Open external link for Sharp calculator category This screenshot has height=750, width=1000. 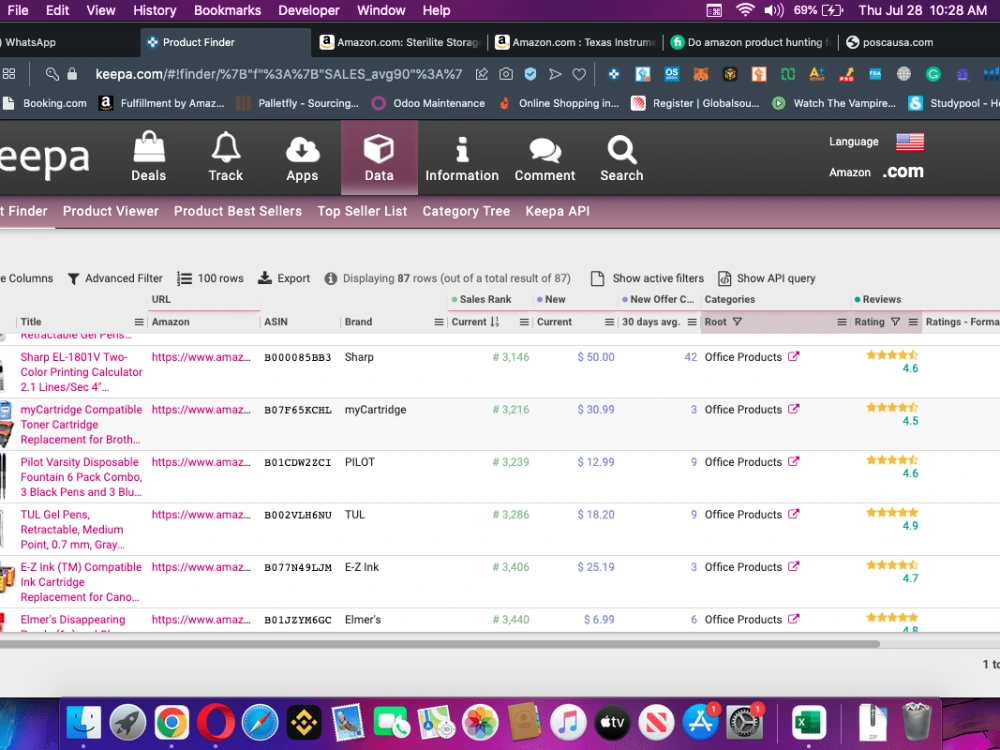(x=793, y=357)
